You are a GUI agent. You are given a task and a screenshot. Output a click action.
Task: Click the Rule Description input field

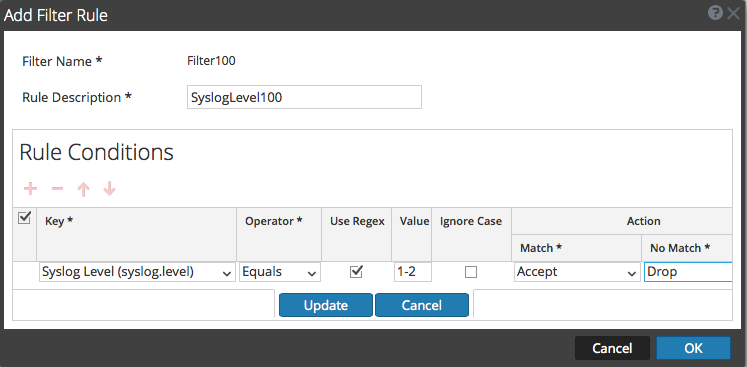click(304, 97)
